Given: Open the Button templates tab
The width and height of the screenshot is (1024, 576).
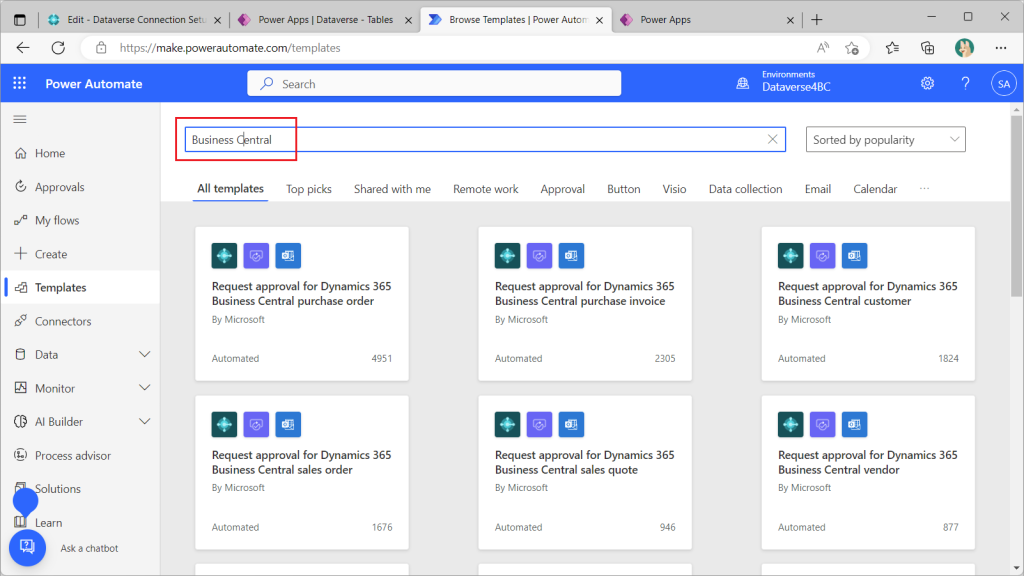Looking at the screenshot, I should point(624,189).
